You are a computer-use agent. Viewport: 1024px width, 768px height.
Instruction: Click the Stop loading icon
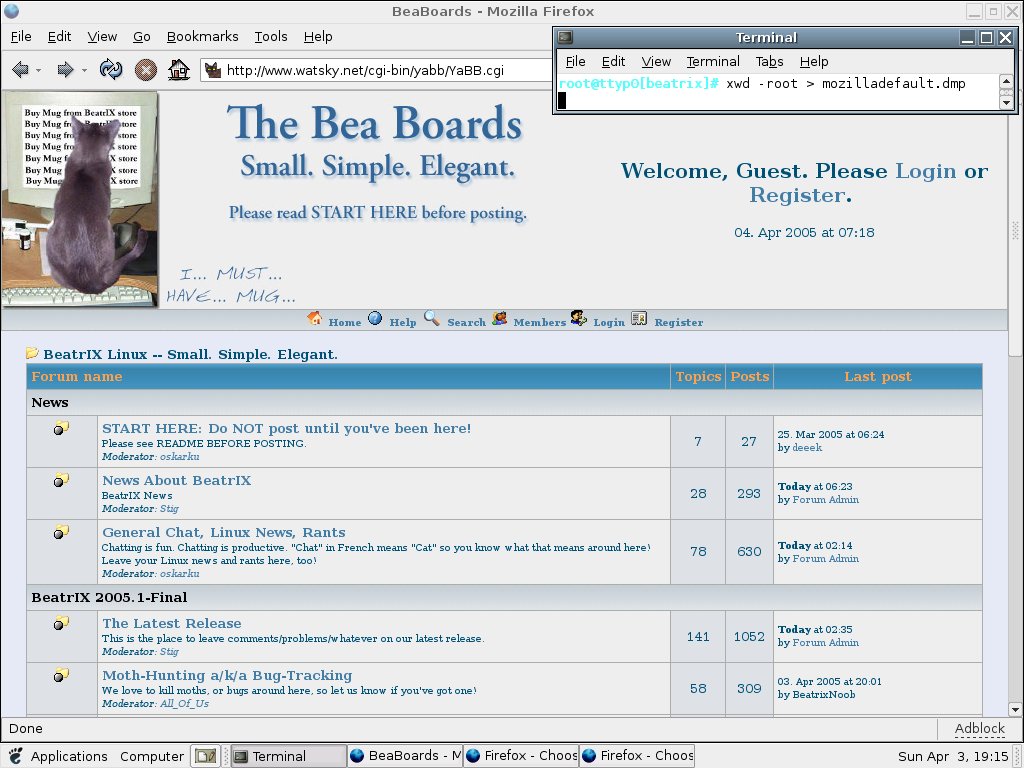pos(146,70)
